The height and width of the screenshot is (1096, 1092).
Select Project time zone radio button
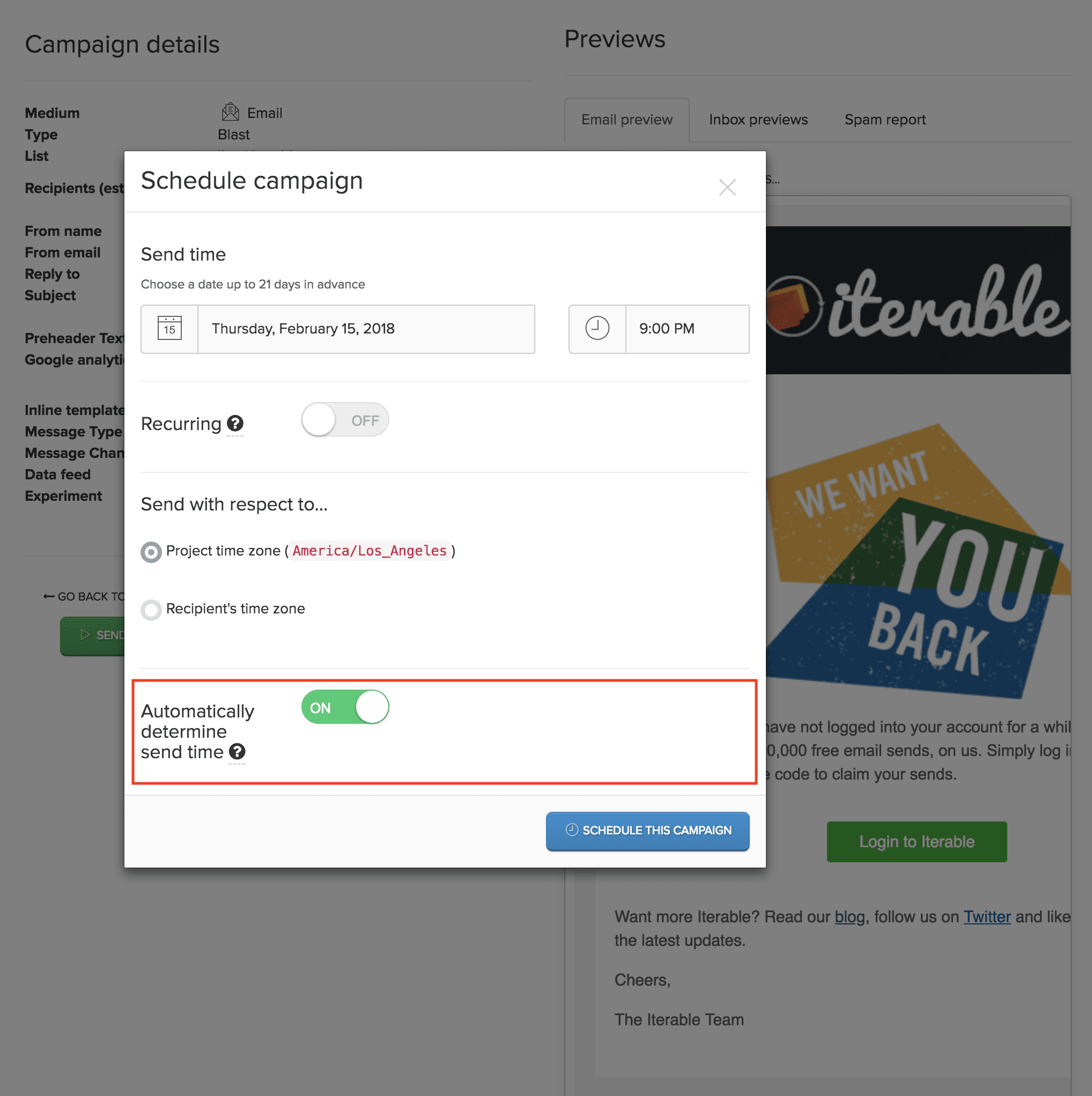(152, 551)
